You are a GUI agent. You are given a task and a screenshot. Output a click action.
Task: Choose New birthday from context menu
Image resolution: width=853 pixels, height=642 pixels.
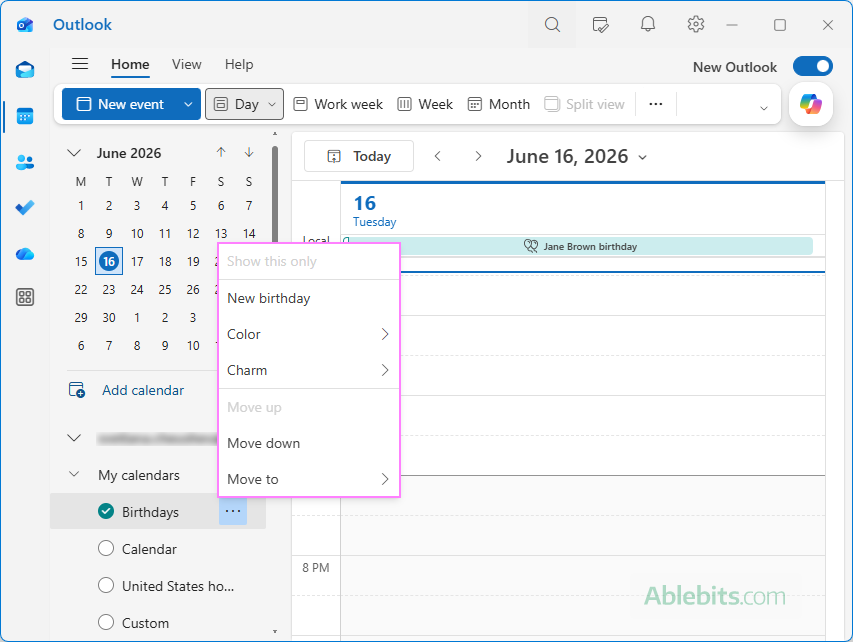(309, 298)
